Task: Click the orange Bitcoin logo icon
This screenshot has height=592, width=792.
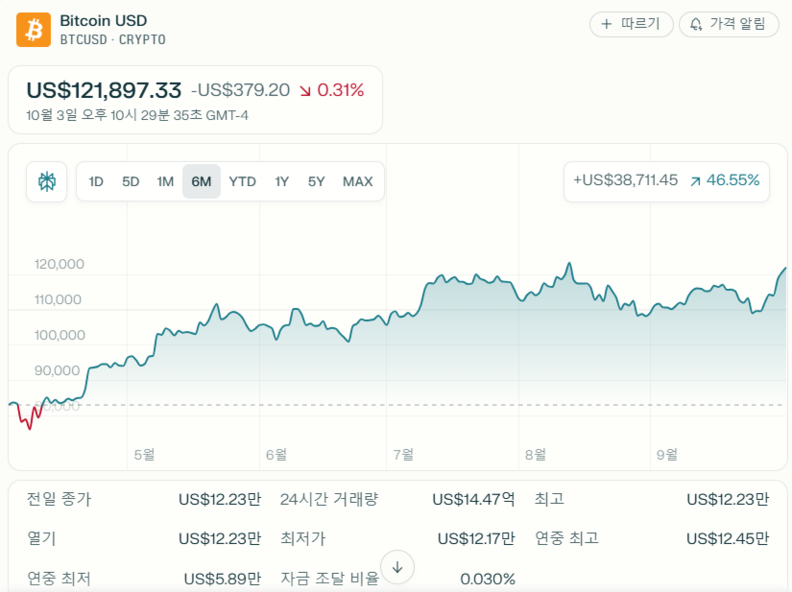Action: click(x=33, y=30)
